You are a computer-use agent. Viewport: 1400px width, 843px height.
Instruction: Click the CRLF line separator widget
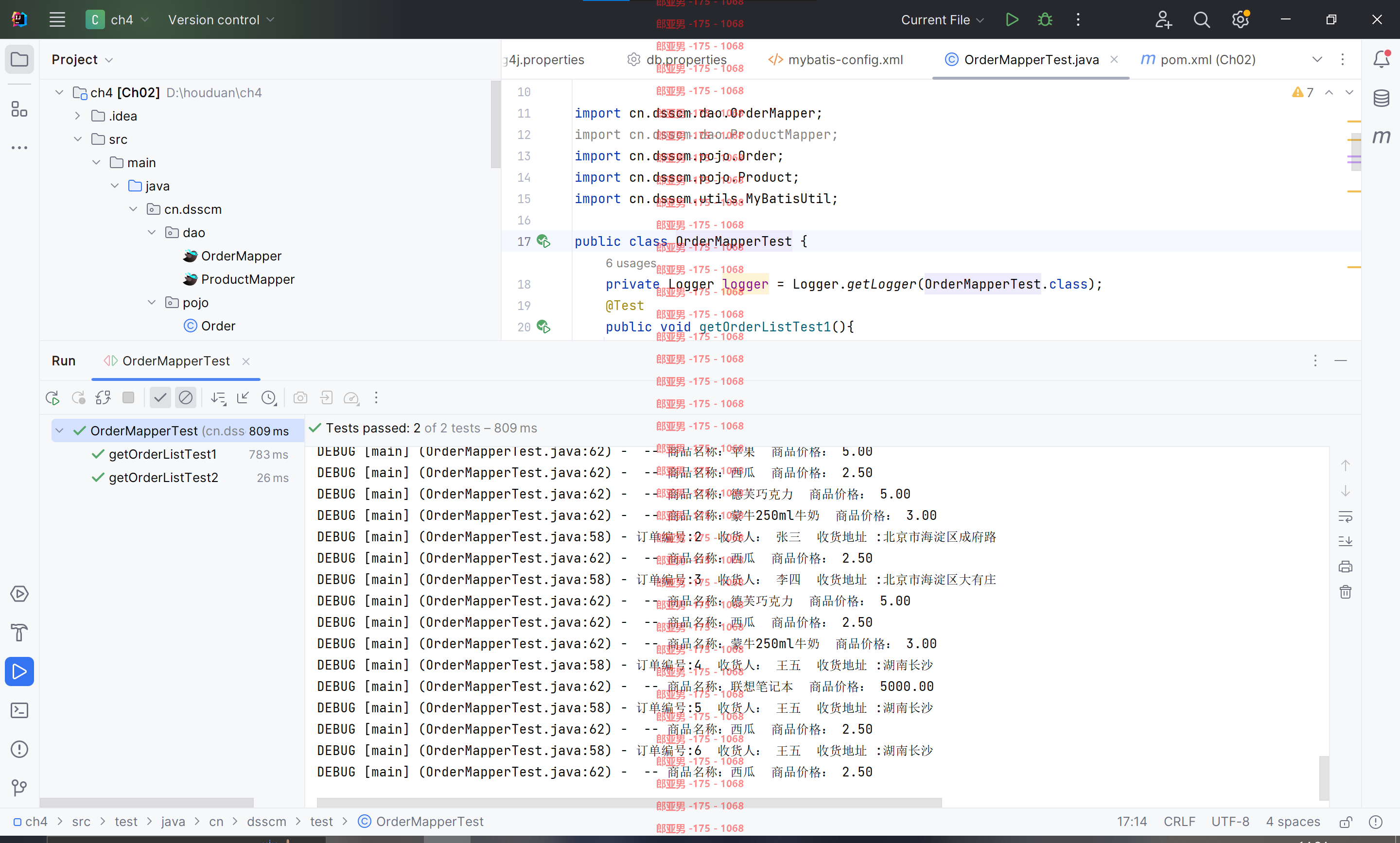tap(1179, 822)
